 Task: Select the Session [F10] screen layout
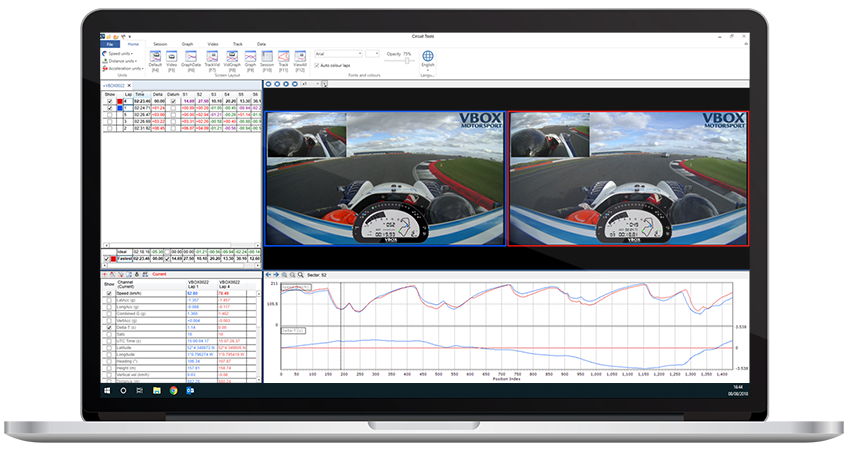(x=267, y=61)
